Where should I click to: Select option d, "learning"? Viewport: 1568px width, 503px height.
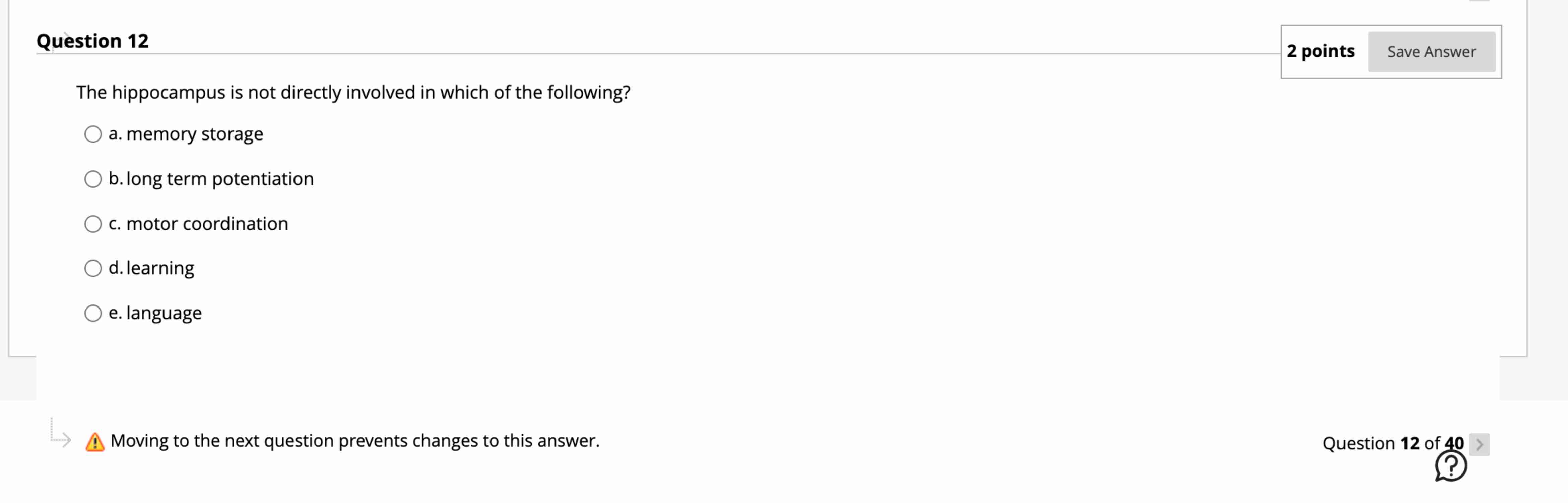[92, 268]
